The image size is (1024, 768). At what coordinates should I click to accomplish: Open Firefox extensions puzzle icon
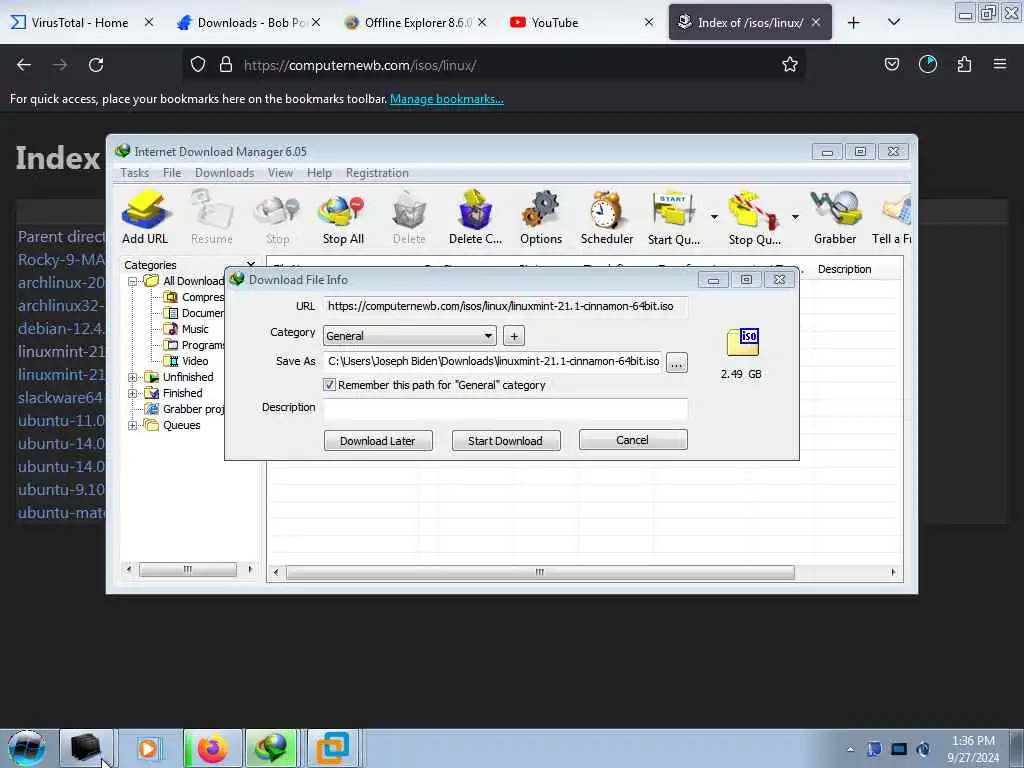[x=964, y=65]
